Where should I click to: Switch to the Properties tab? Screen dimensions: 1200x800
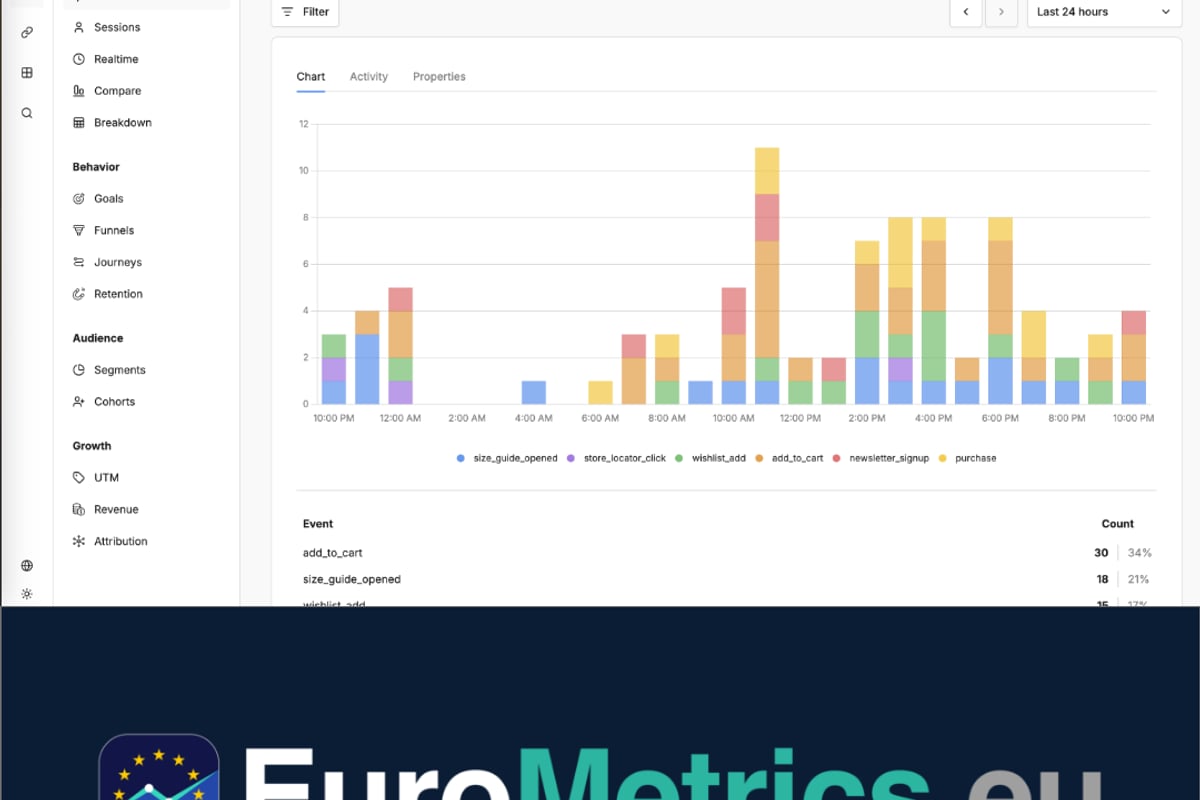pos(439,77)
